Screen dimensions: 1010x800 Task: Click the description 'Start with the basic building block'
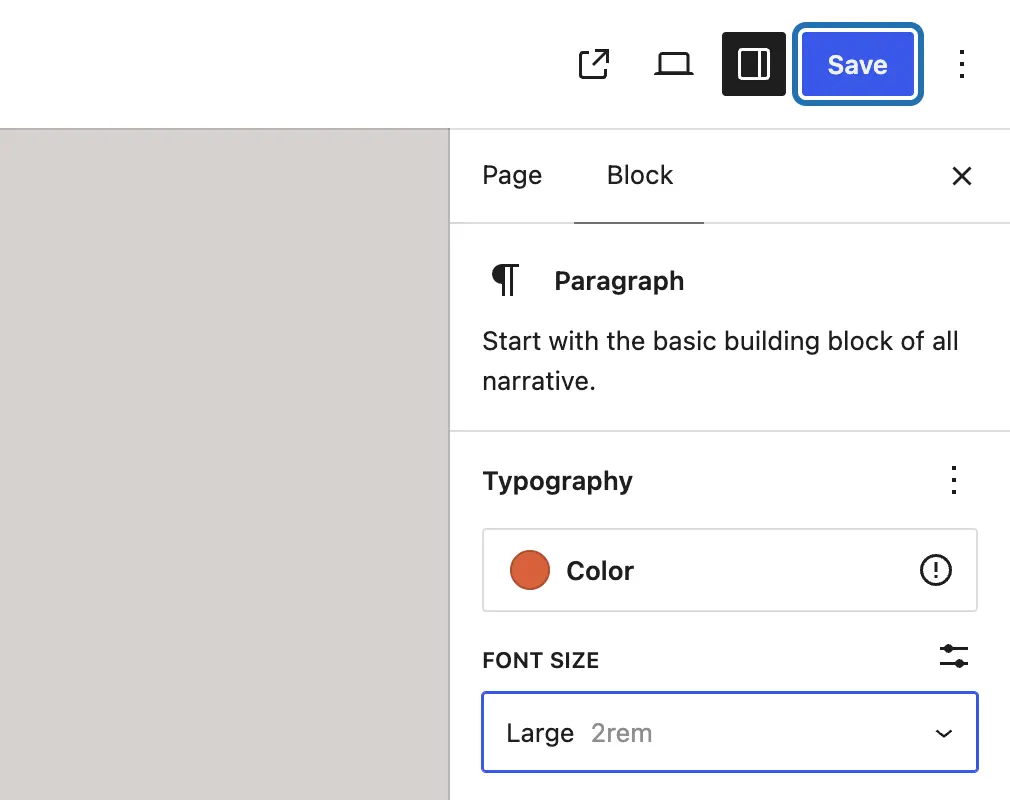pyautogui.click(x=720, y=361)
